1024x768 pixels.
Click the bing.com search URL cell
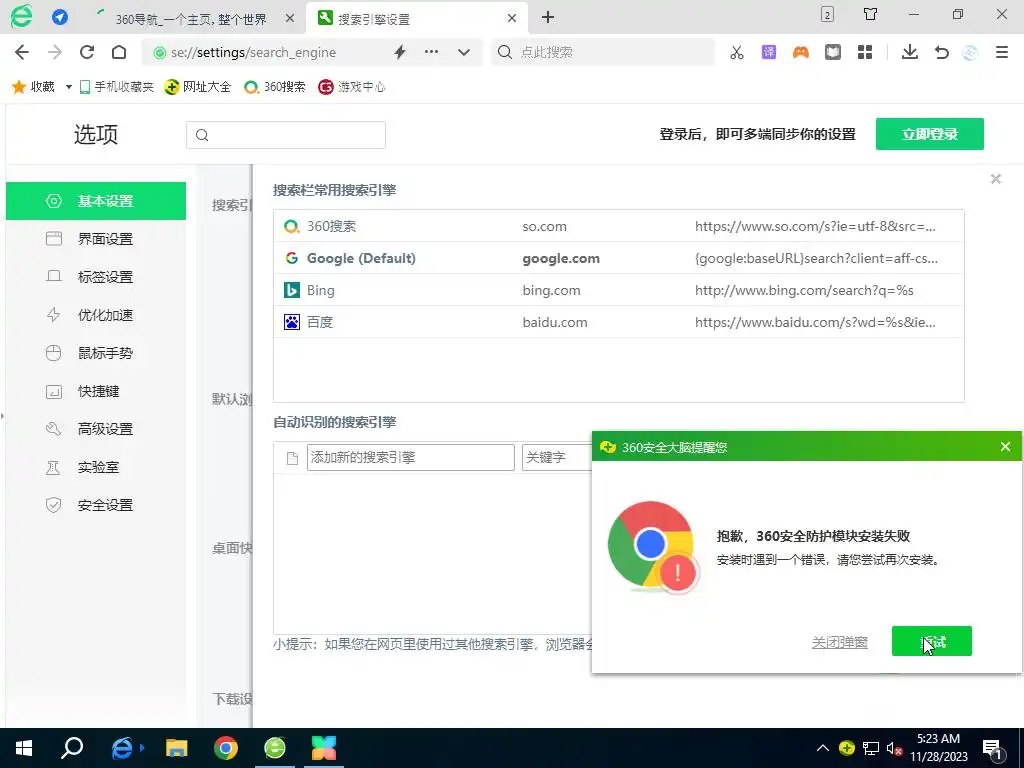(x=804, y=290)
